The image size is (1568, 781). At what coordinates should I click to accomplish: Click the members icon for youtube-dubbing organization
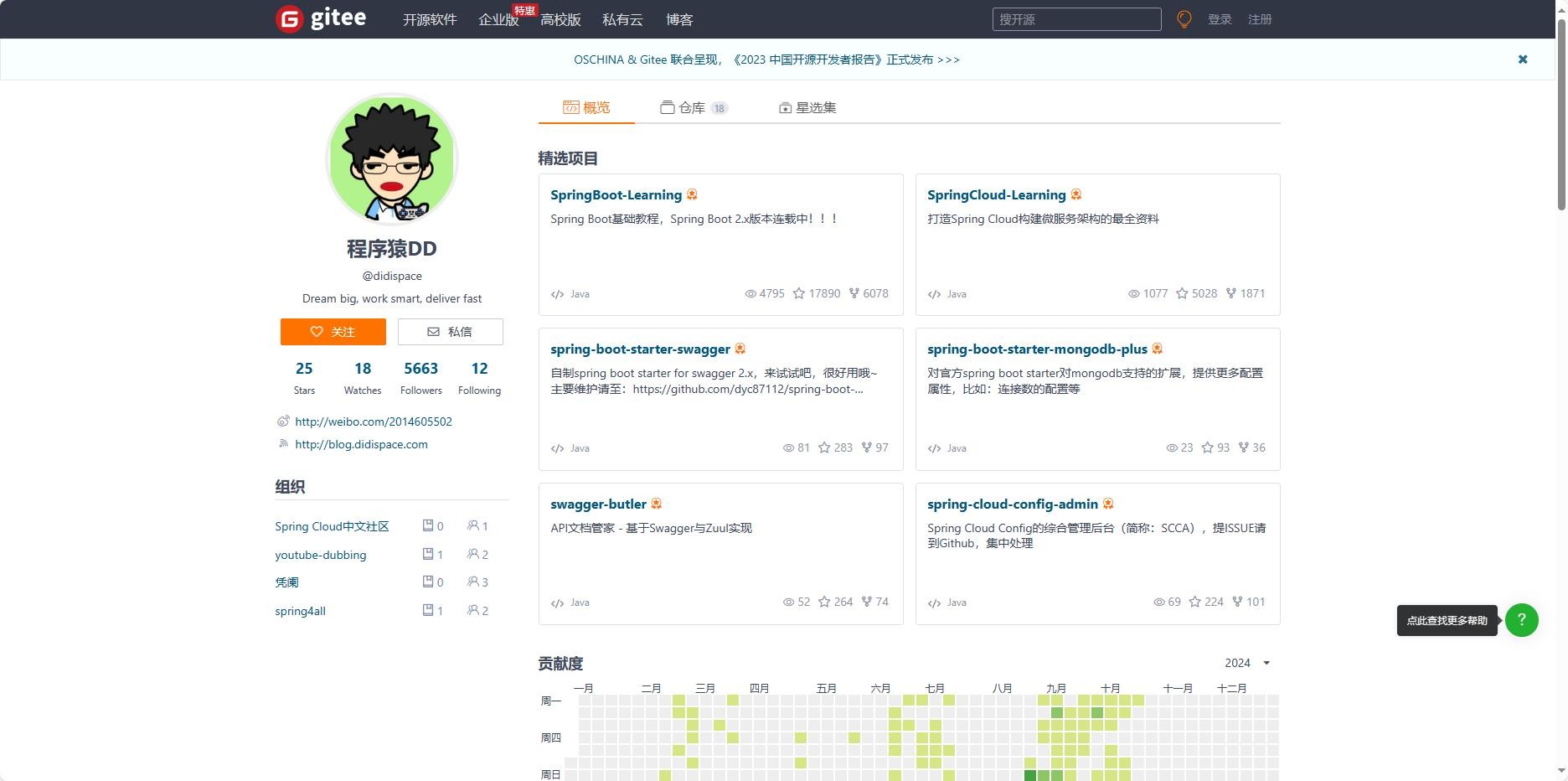point(473,554)
